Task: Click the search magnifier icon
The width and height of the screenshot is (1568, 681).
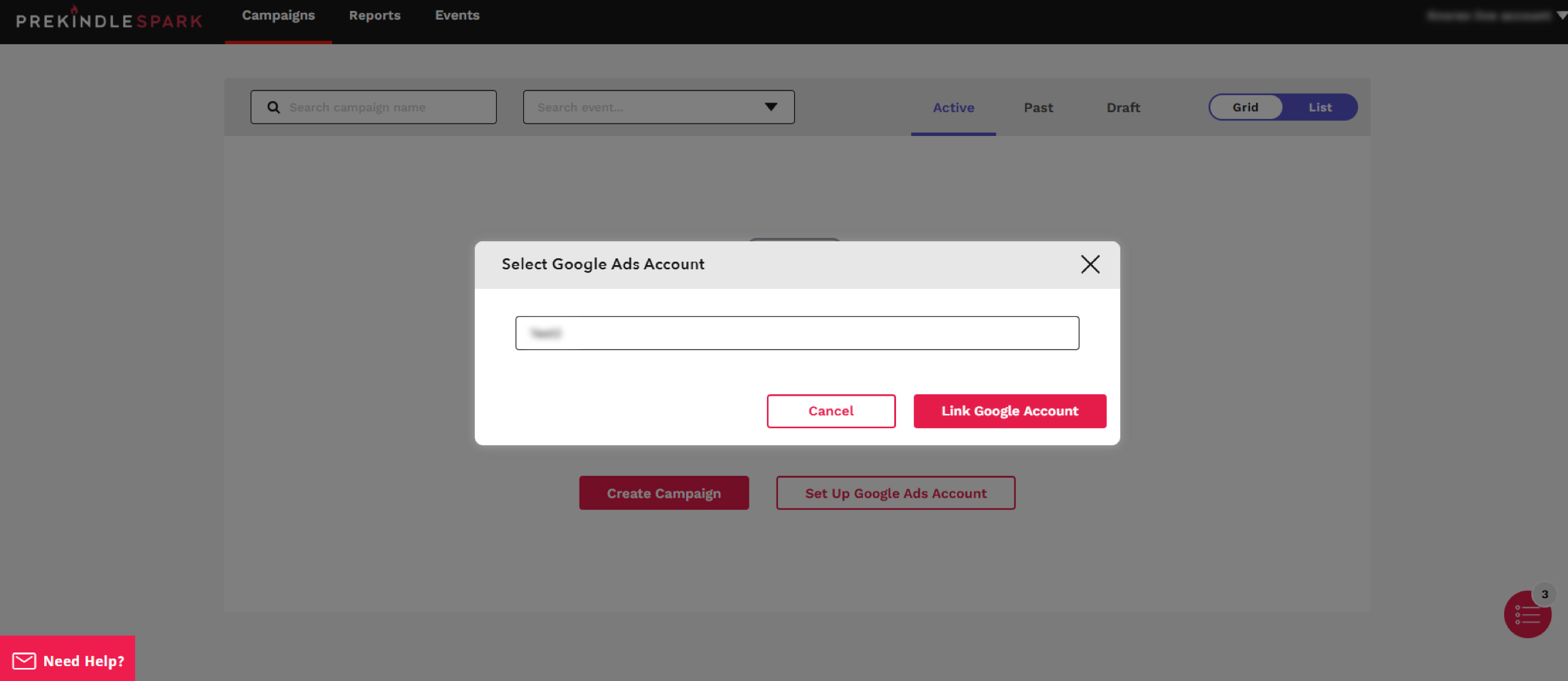Action: tap(274, 107)
